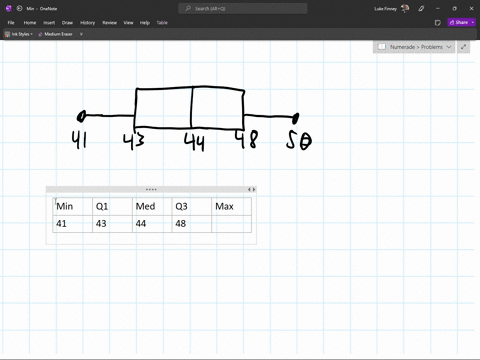Viewport: 480px width, 360px height.
Task: Switch to the View tab
Action: tap(128, 23)
